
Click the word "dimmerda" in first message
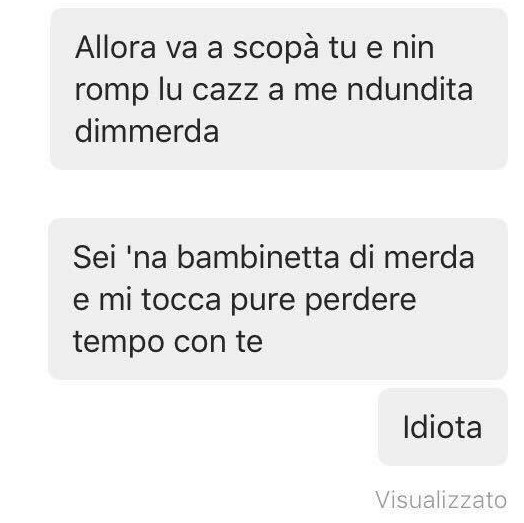pyautogui.click(x=147, y=131)
